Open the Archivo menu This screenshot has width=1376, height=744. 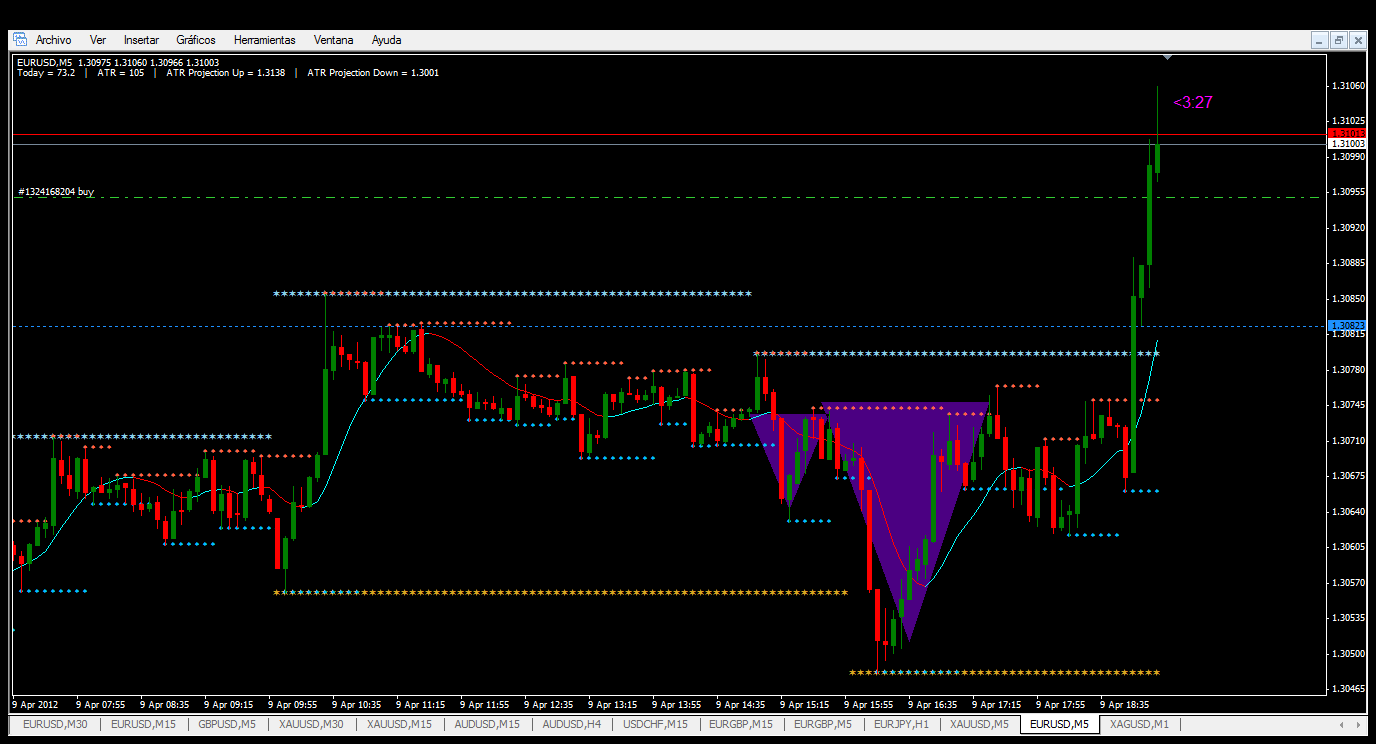[53, 40]
